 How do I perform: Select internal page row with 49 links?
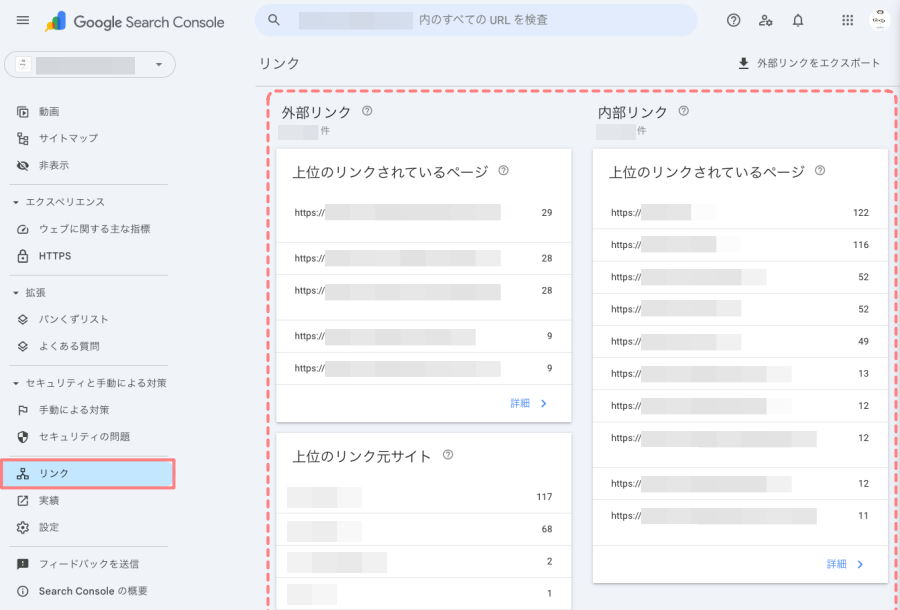tap(740, 341)
